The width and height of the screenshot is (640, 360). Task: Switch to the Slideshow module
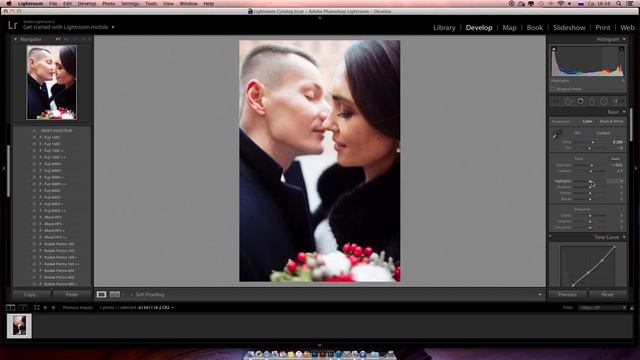(x=569, y=27)
